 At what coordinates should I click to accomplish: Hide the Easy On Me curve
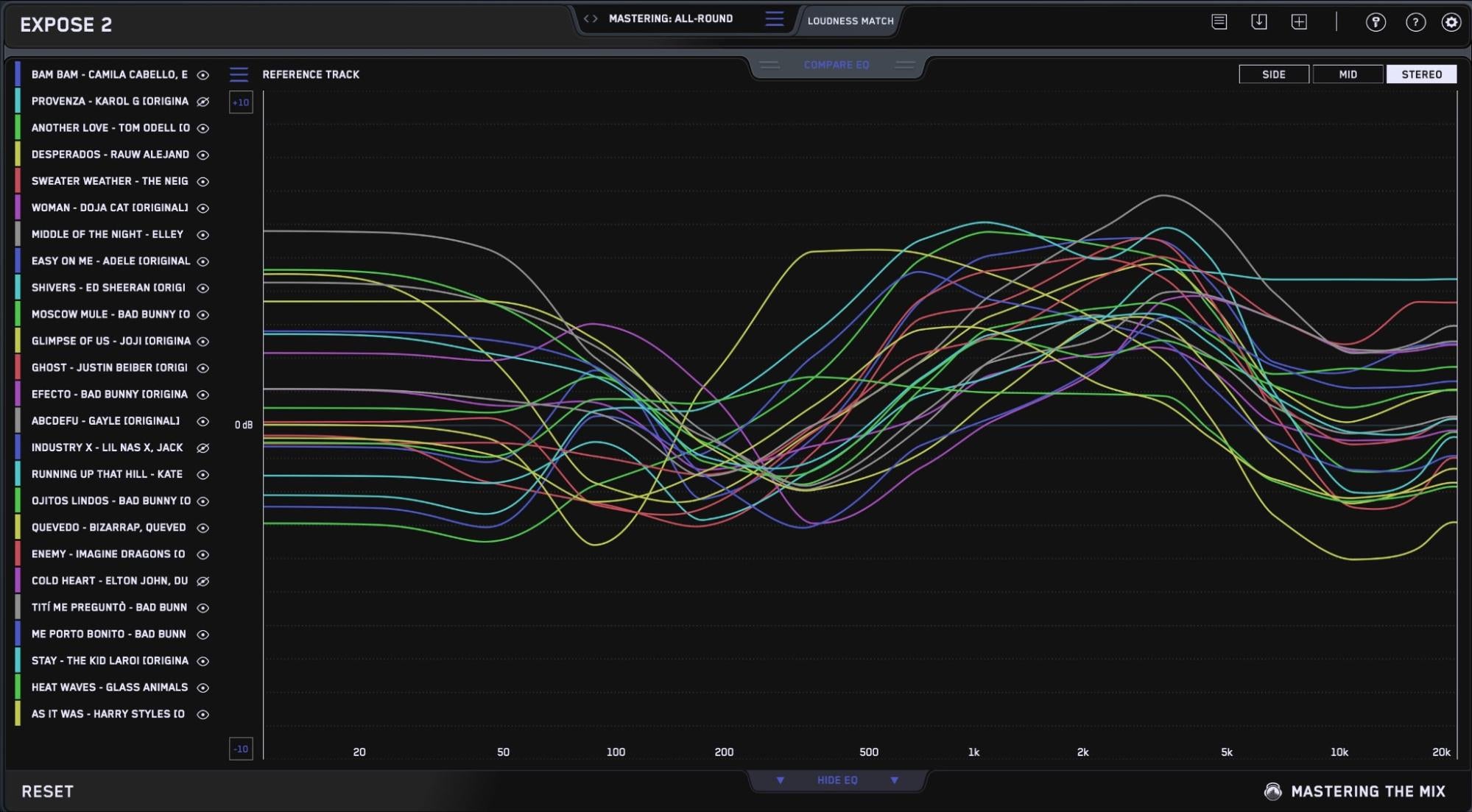(203, 261)
